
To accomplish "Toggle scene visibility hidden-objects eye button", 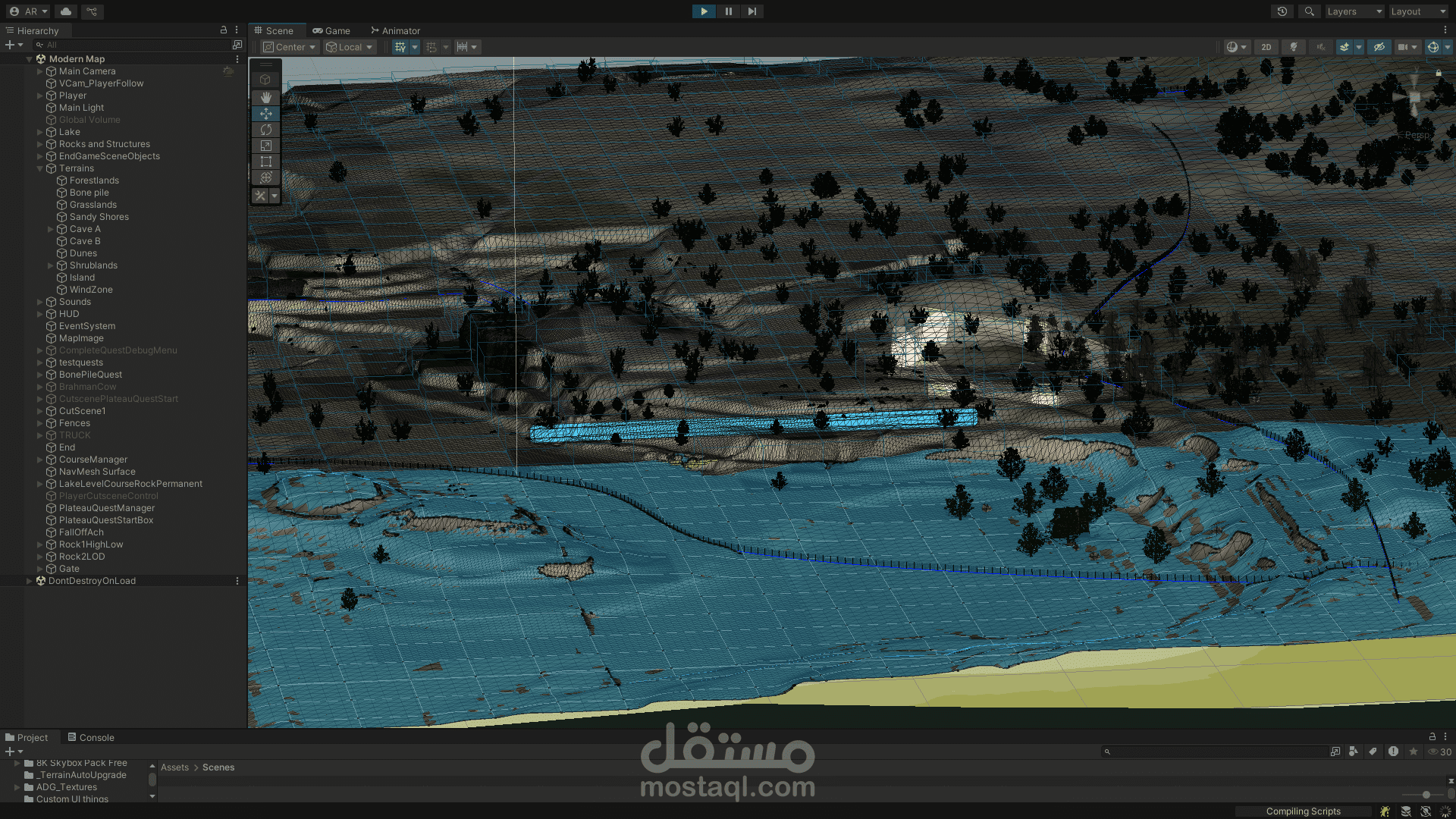I will [x=1379, y=47].
